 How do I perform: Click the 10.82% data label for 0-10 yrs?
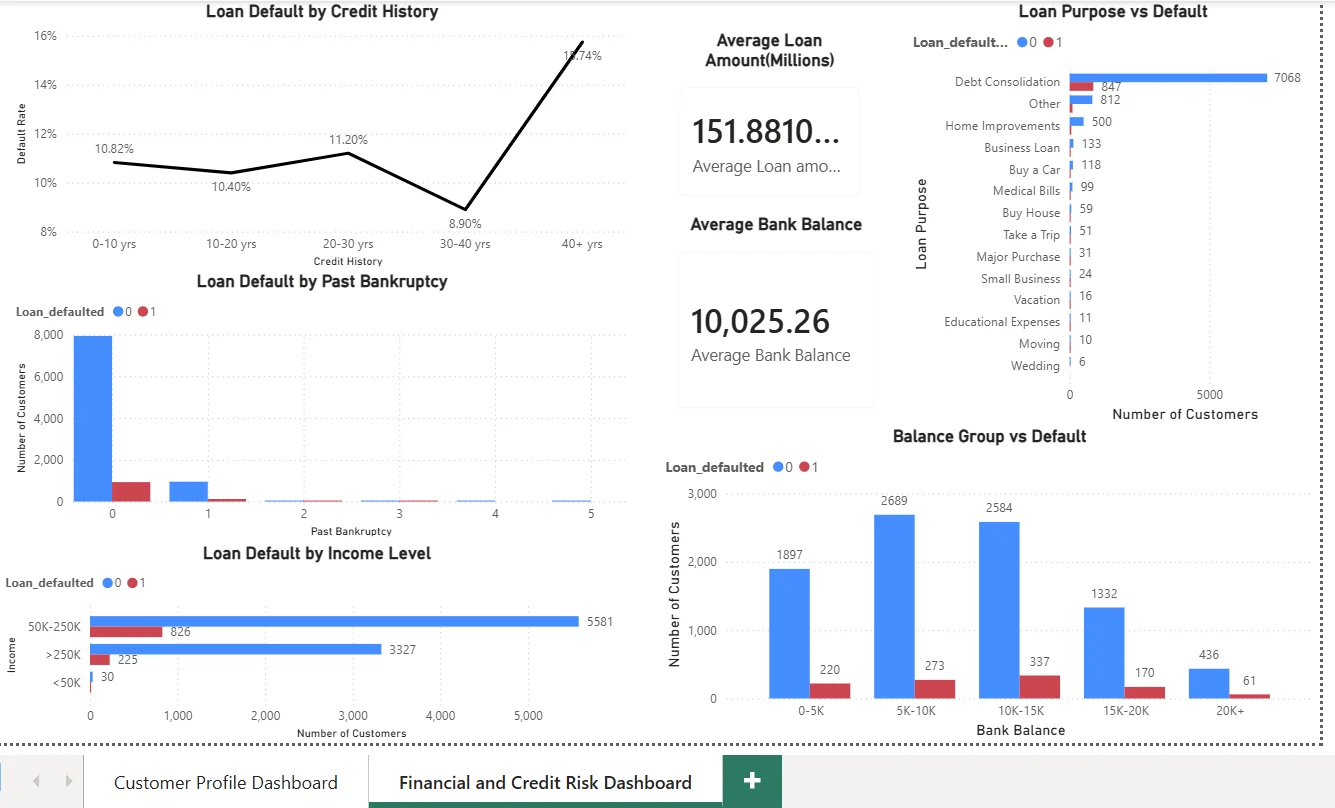point(114,148)
